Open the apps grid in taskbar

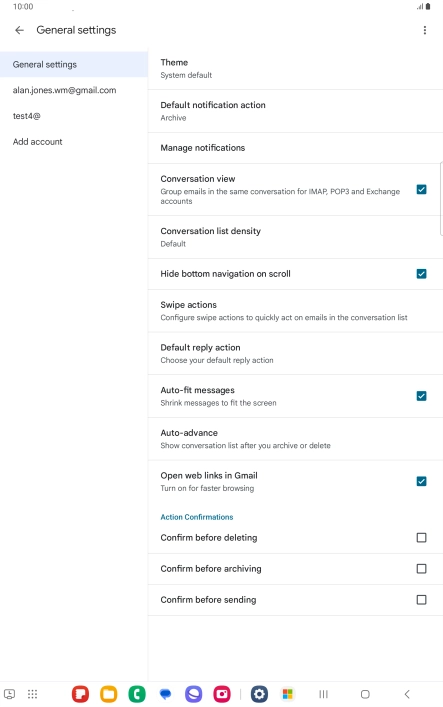32,694
